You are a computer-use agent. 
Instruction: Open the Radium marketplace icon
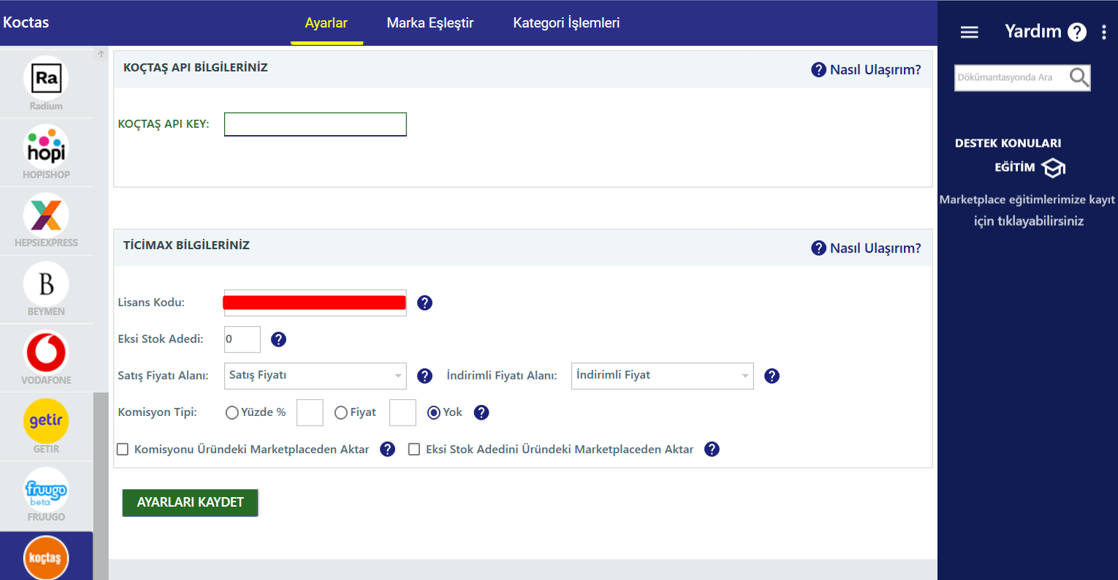click(x=46, y=78)
